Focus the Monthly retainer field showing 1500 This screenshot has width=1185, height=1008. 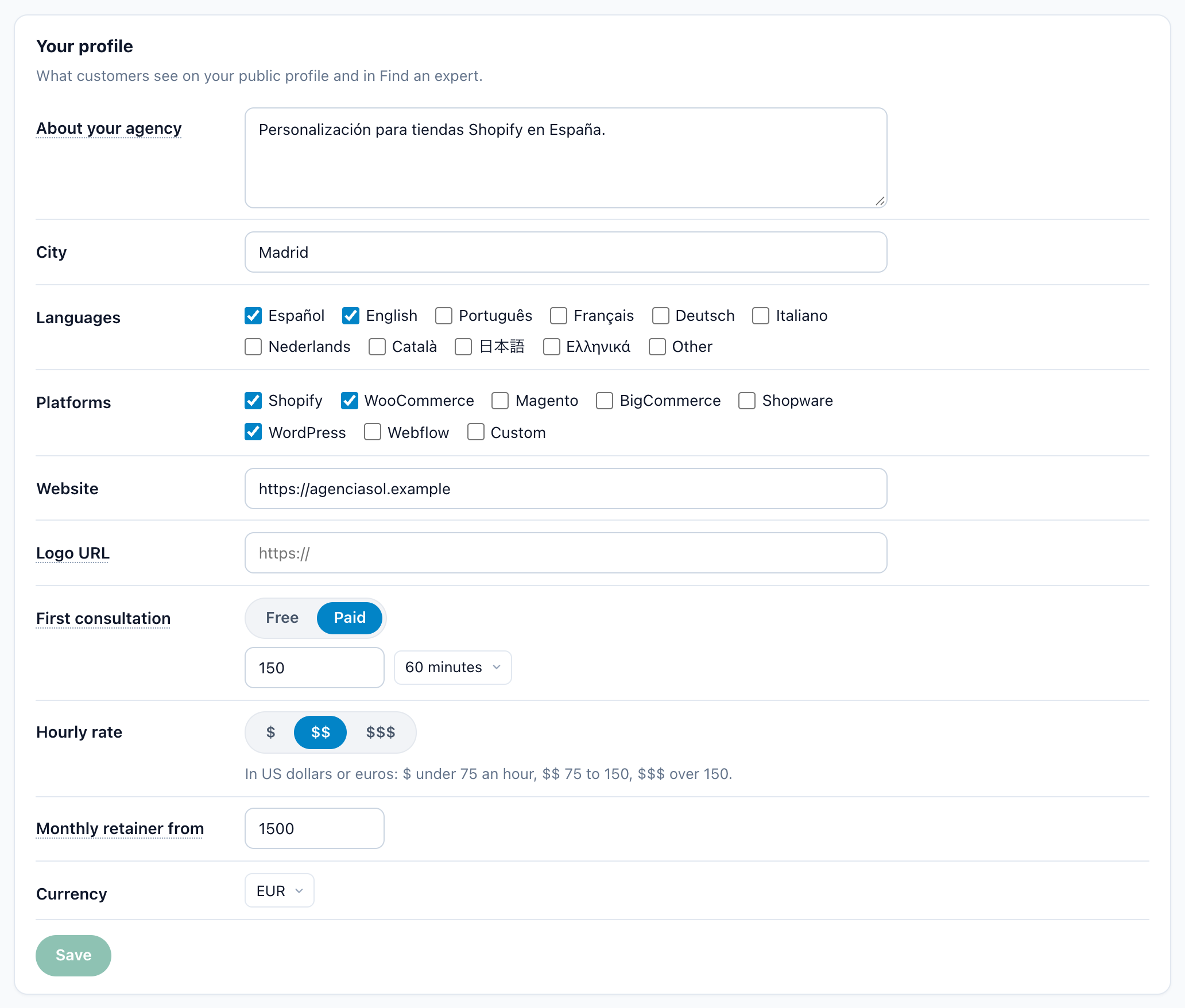click(315, 828)
